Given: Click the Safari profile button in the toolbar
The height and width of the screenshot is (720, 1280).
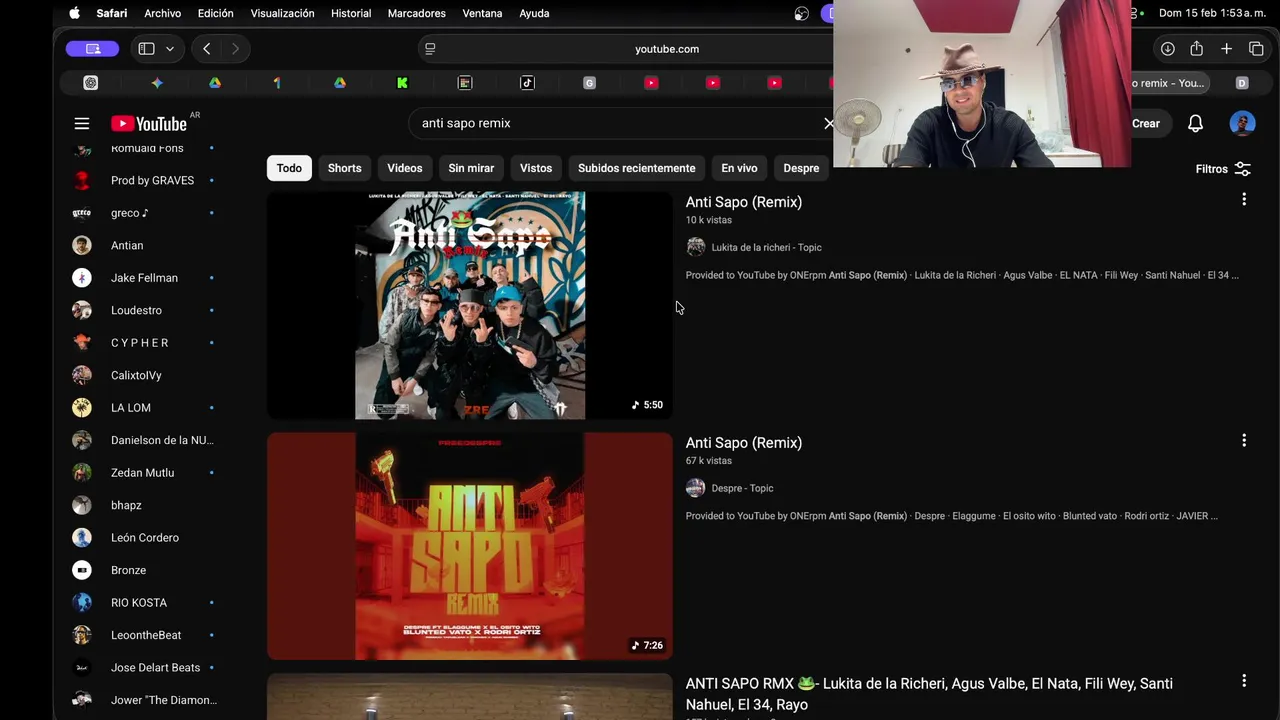Looking at the screenshot, I should 92,48.
